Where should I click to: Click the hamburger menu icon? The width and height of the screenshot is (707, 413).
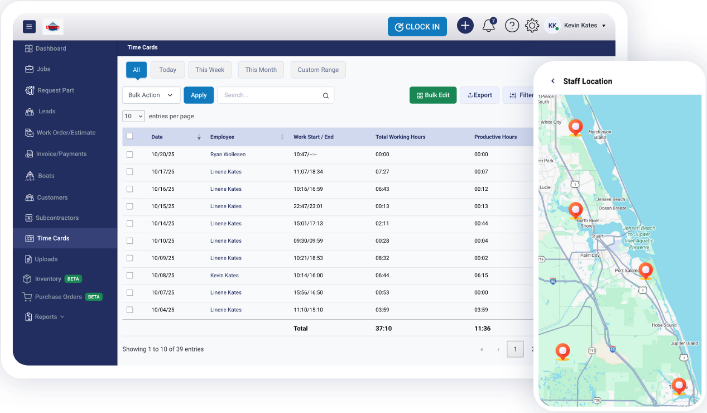point(29,27)
